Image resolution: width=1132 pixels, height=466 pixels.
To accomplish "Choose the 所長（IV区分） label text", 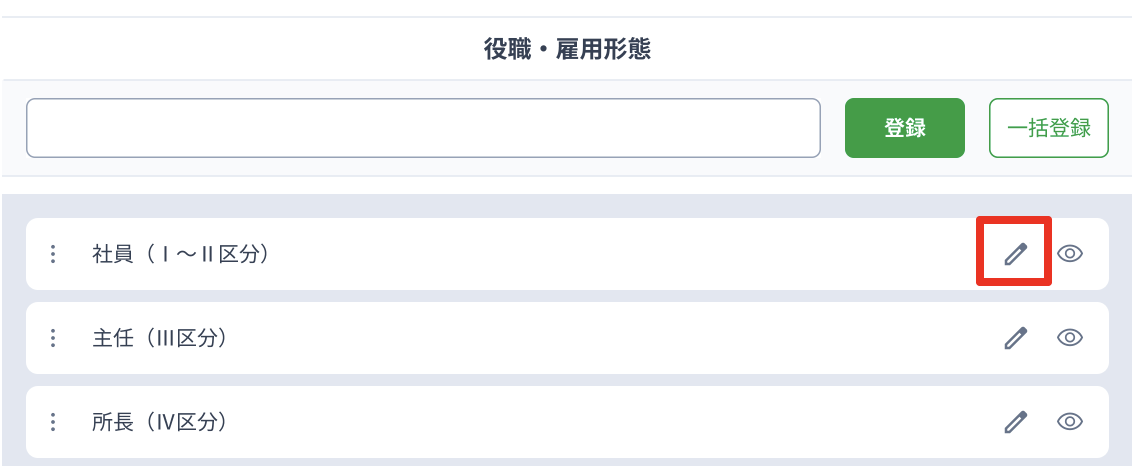I will tap(159, 422).
